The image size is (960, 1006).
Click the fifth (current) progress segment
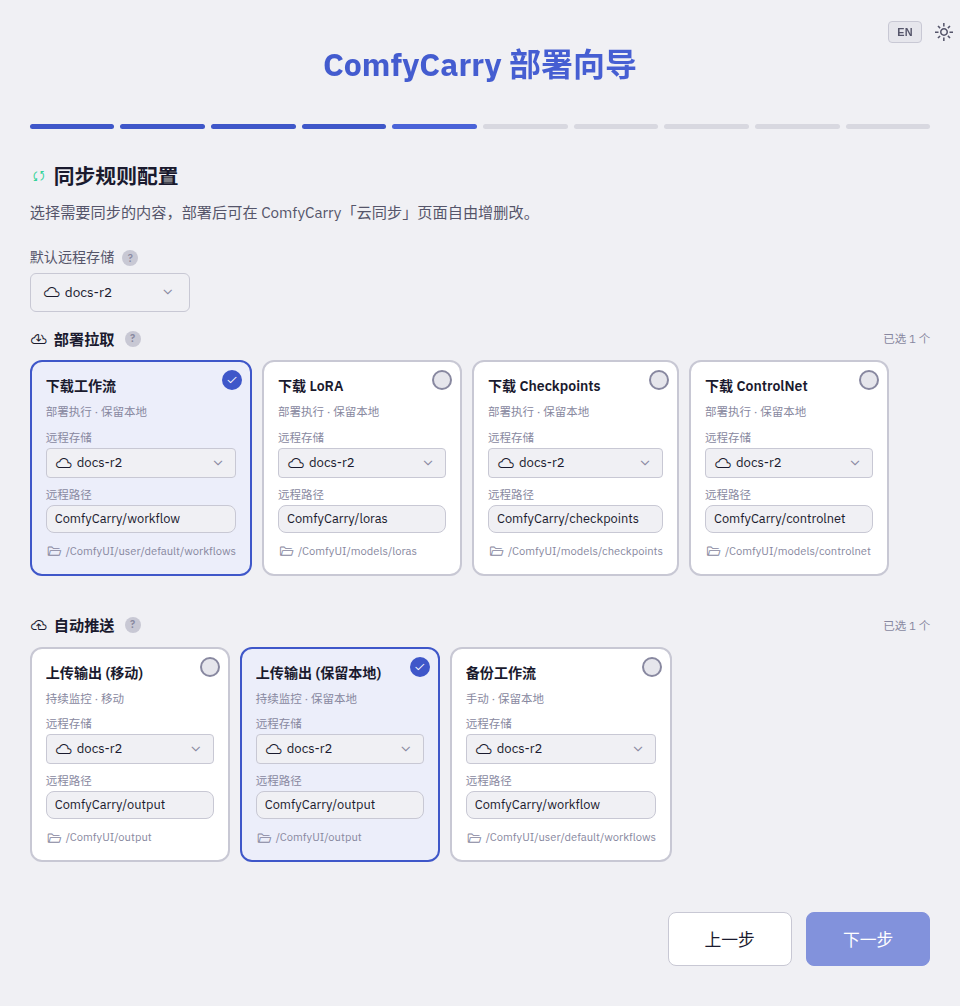434,126
